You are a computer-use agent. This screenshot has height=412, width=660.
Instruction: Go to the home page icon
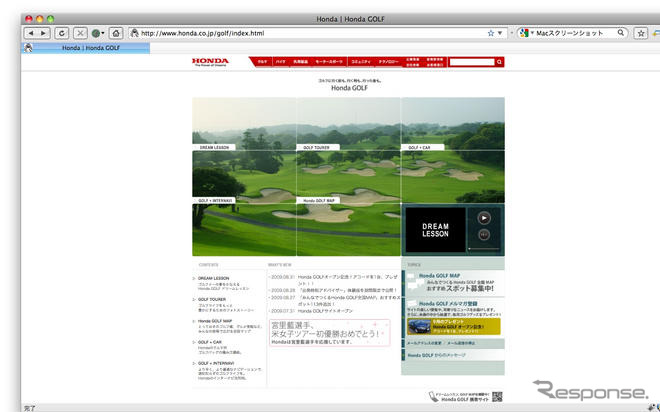tap(116, 33)
